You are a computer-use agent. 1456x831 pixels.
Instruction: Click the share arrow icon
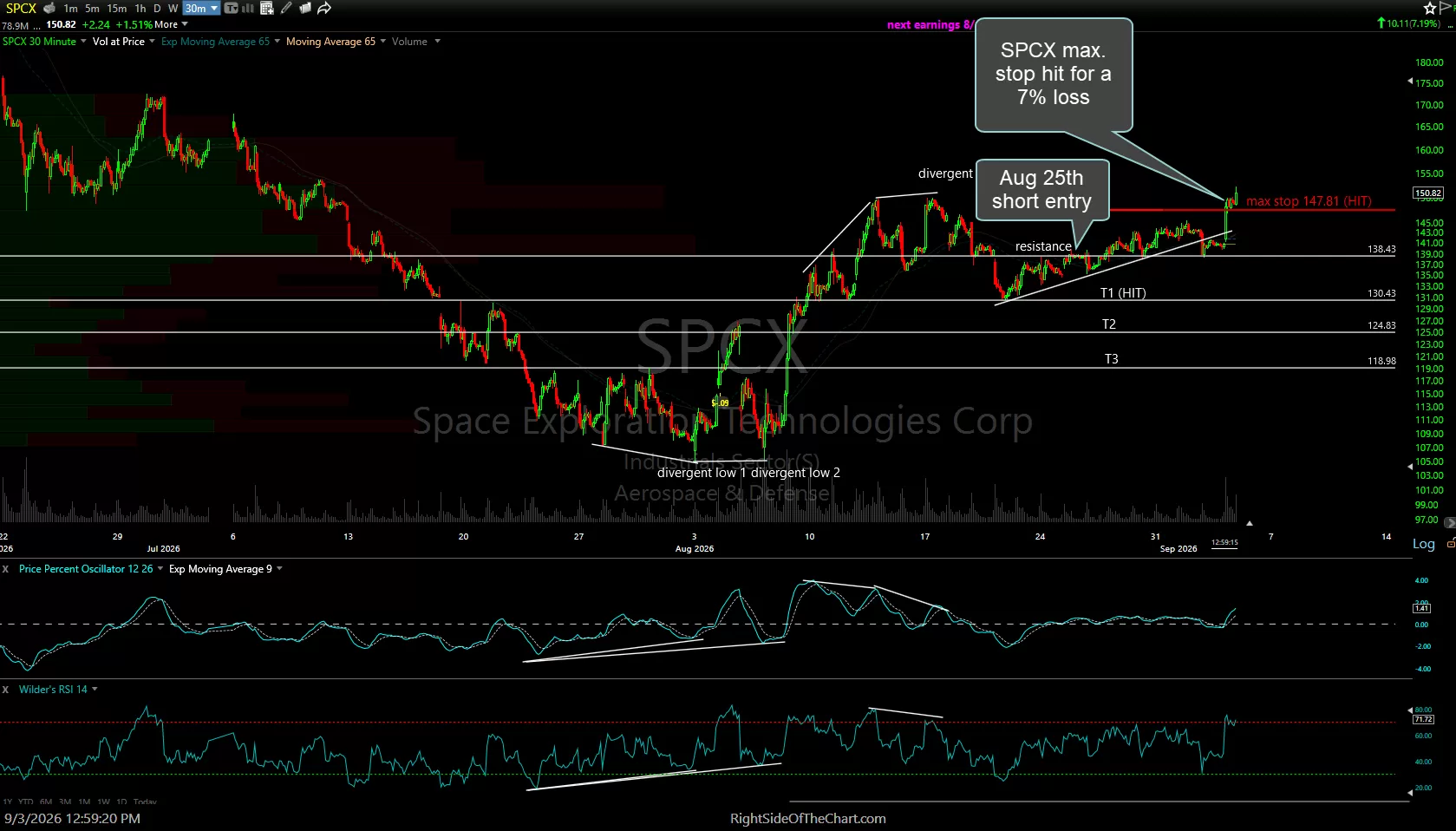(324, 9)
